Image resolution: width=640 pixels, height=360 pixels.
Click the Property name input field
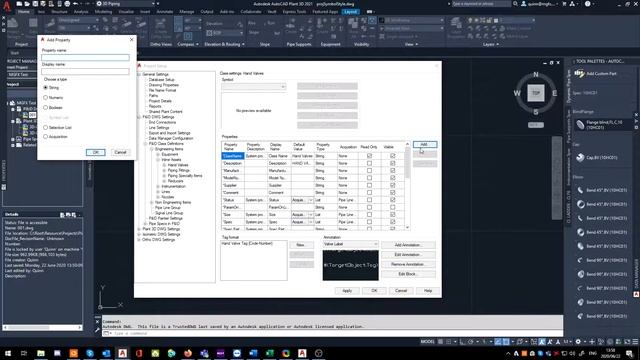pos(85,58)
